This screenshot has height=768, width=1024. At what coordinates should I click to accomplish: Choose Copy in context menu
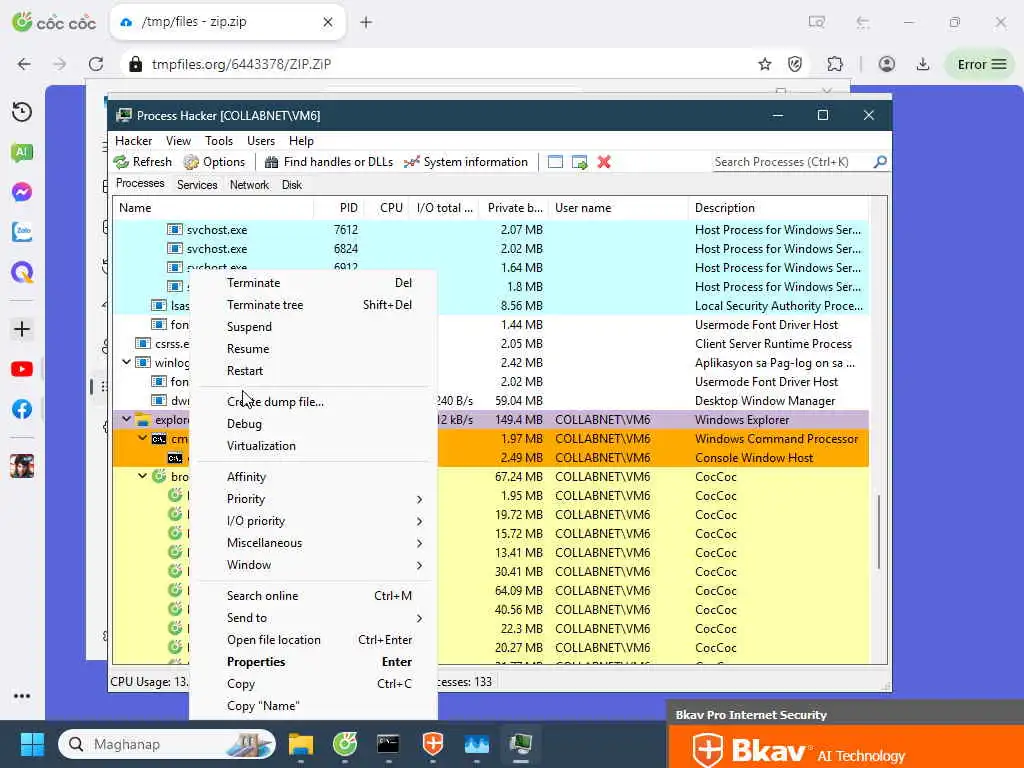tap(313, 684)
